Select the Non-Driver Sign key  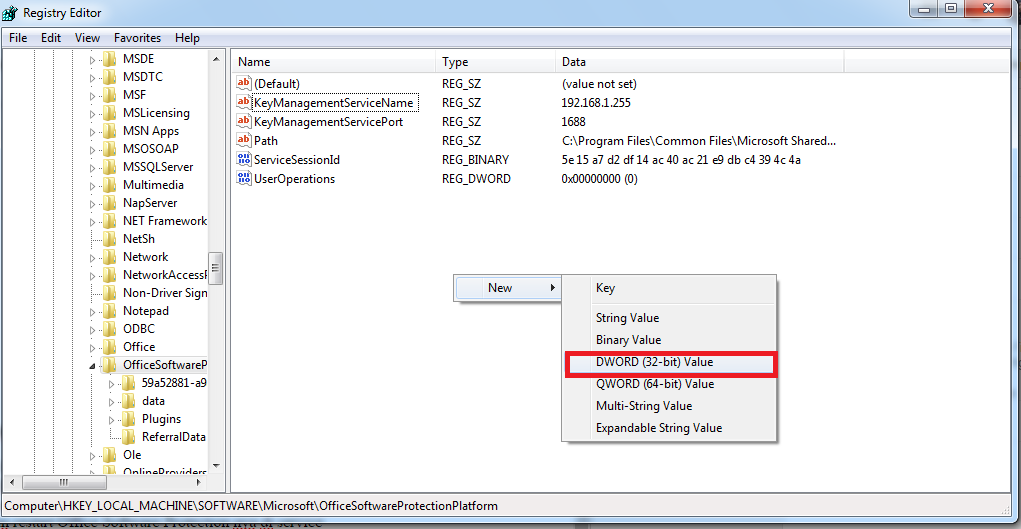(x=165, y=293)
